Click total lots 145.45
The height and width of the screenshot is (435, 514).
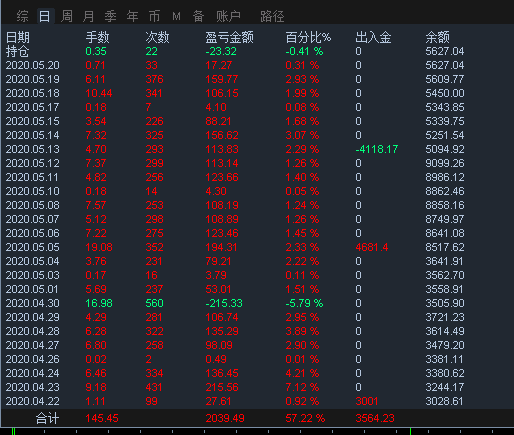click(102, 418)
